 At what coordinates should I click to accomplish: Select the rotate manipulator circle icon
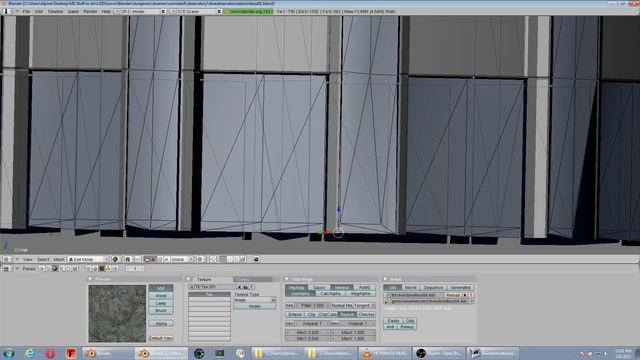click(160, 259)
